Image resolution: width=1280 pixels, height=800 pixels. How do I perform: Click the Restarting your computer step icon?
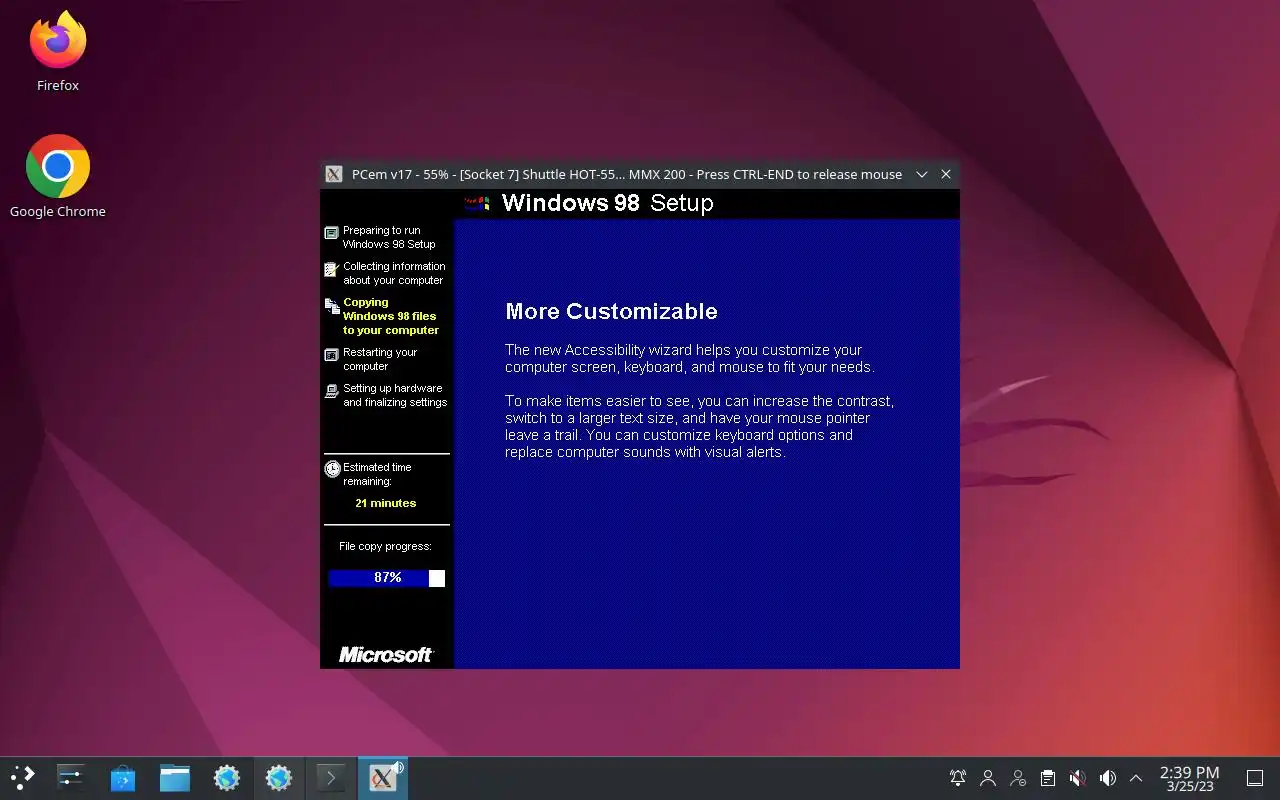(x=331, y=355)
